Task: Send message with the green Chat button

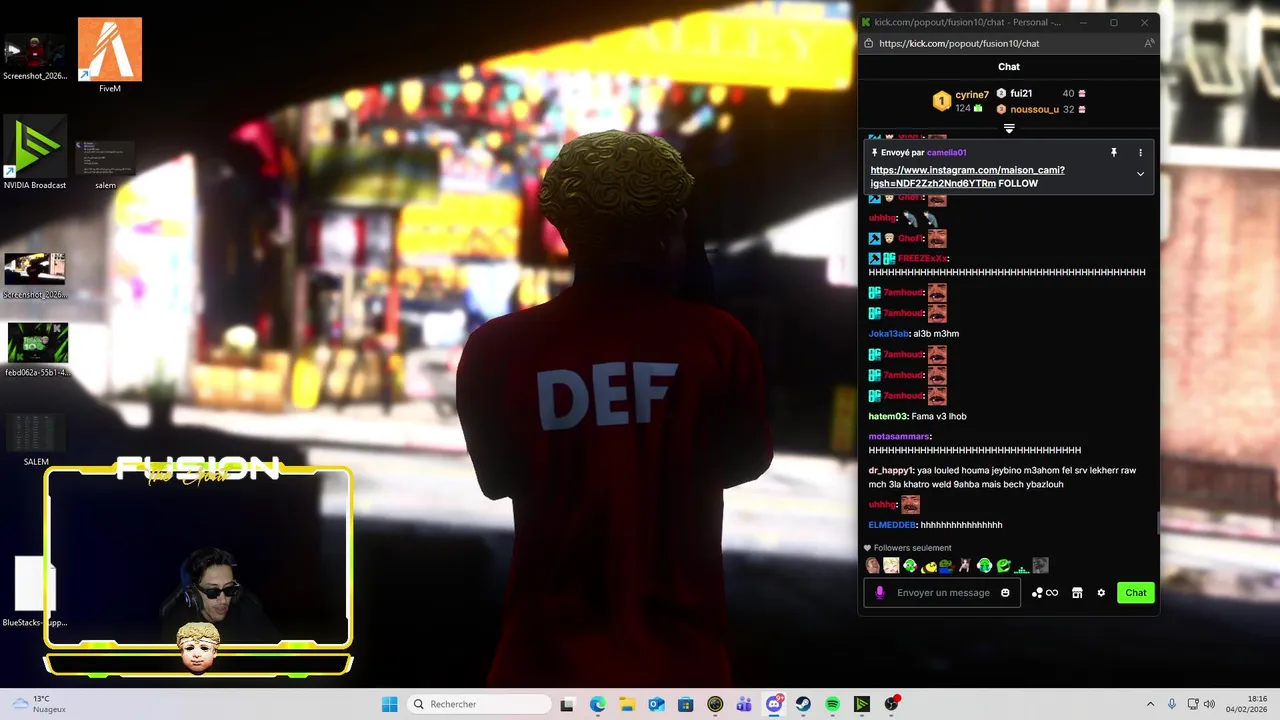Action: [1136, 593]
